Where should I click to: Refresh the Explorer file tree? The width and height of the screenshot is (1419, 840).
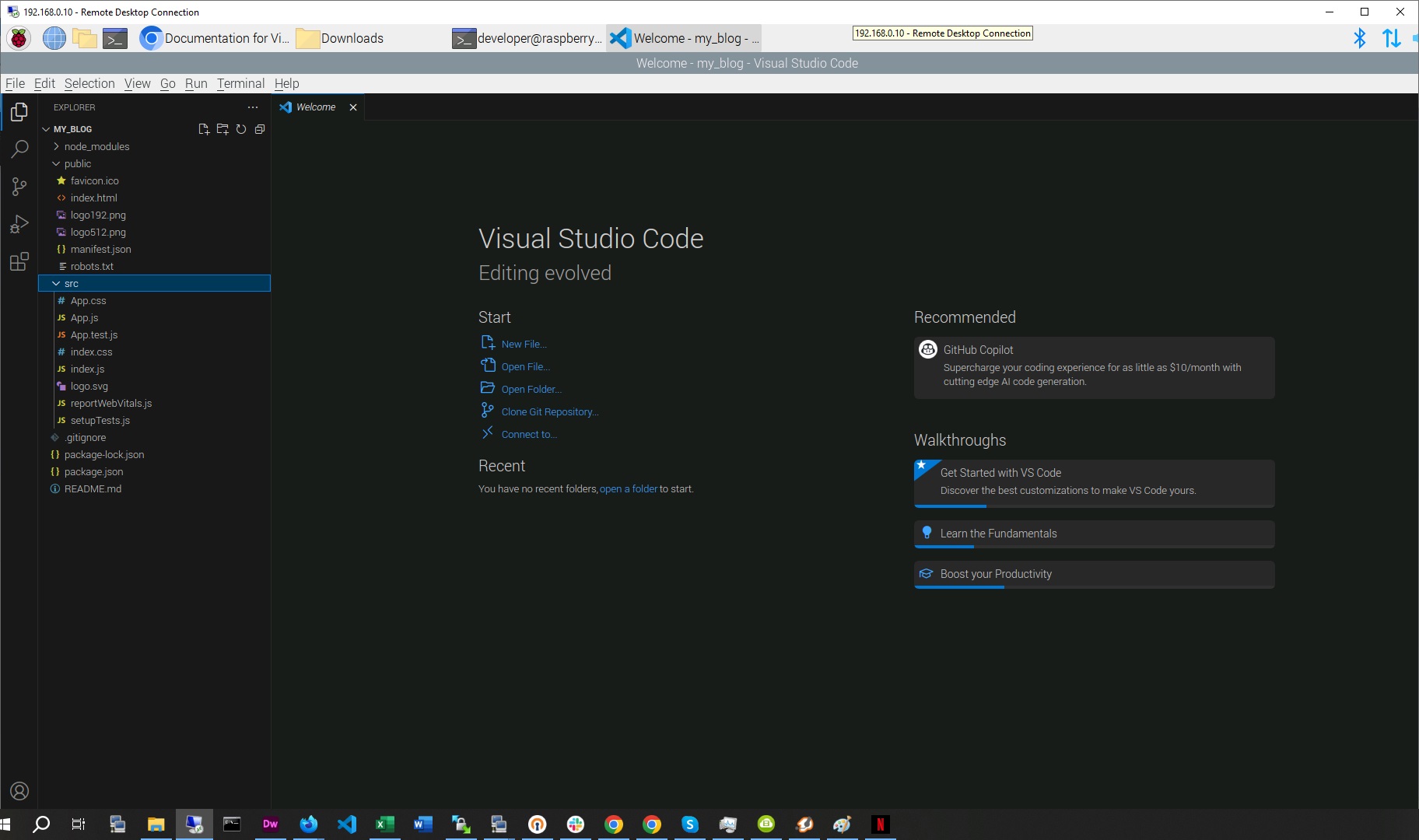[x=241, y=129]
